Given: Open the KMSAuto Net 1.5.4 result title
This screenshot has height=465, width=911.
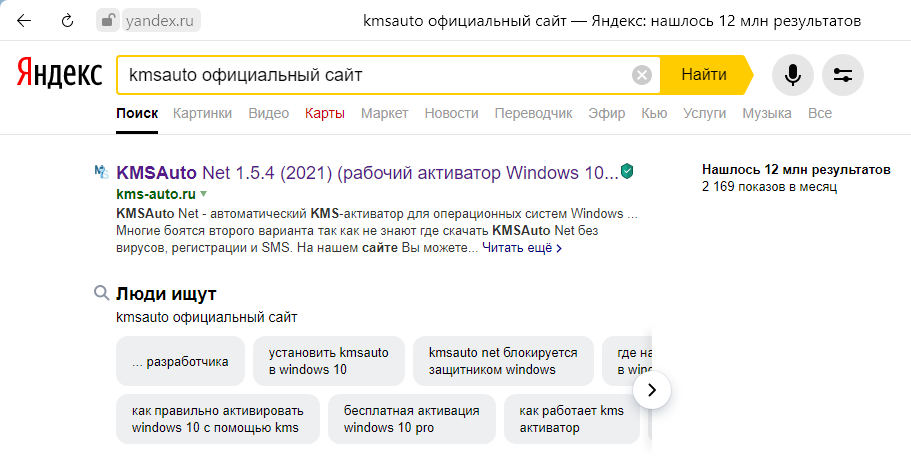Looking at the screenshot, I should pos(367,173).
